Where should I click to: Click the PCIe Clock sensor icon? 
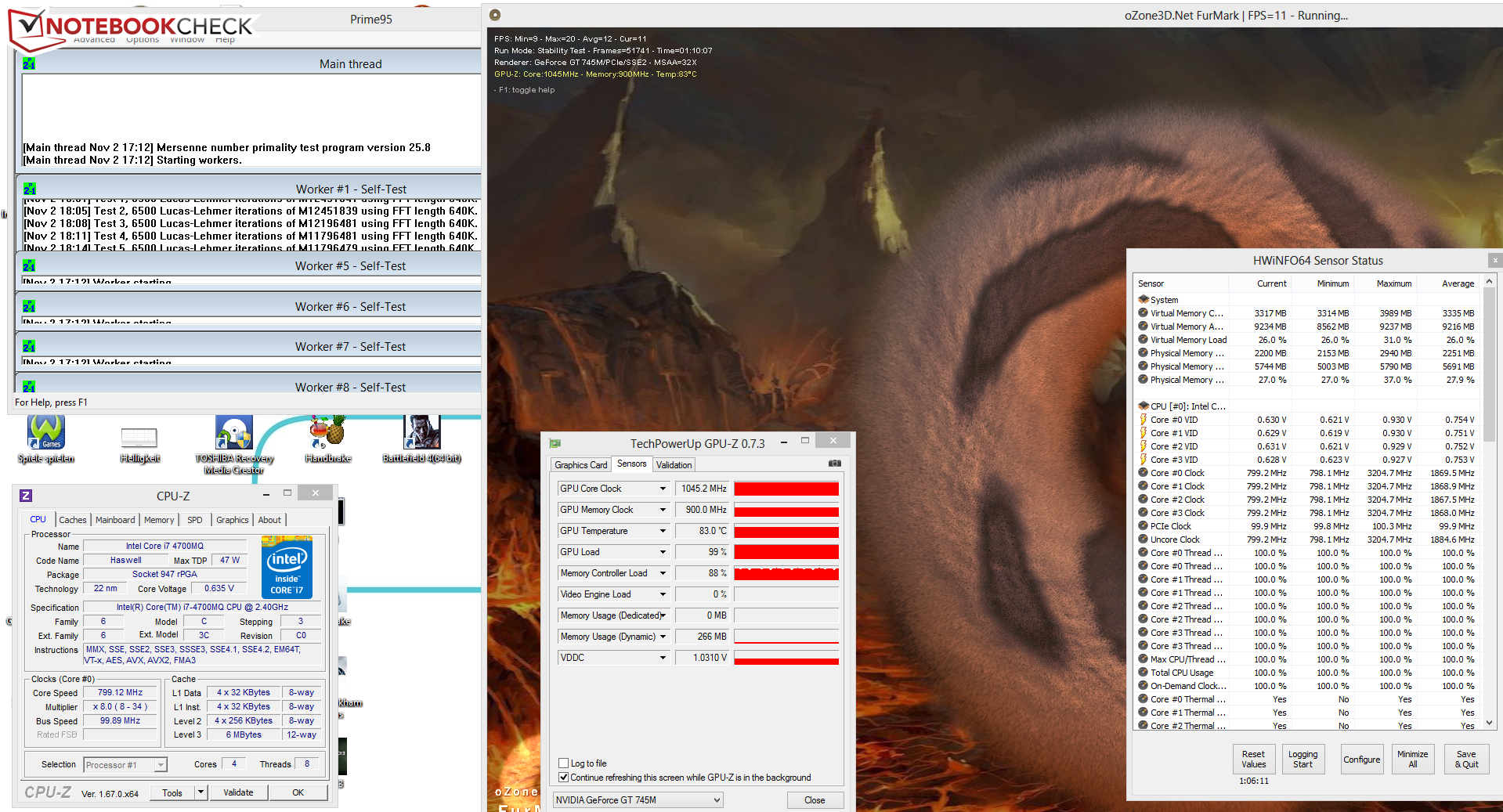tap(1144, 525)
